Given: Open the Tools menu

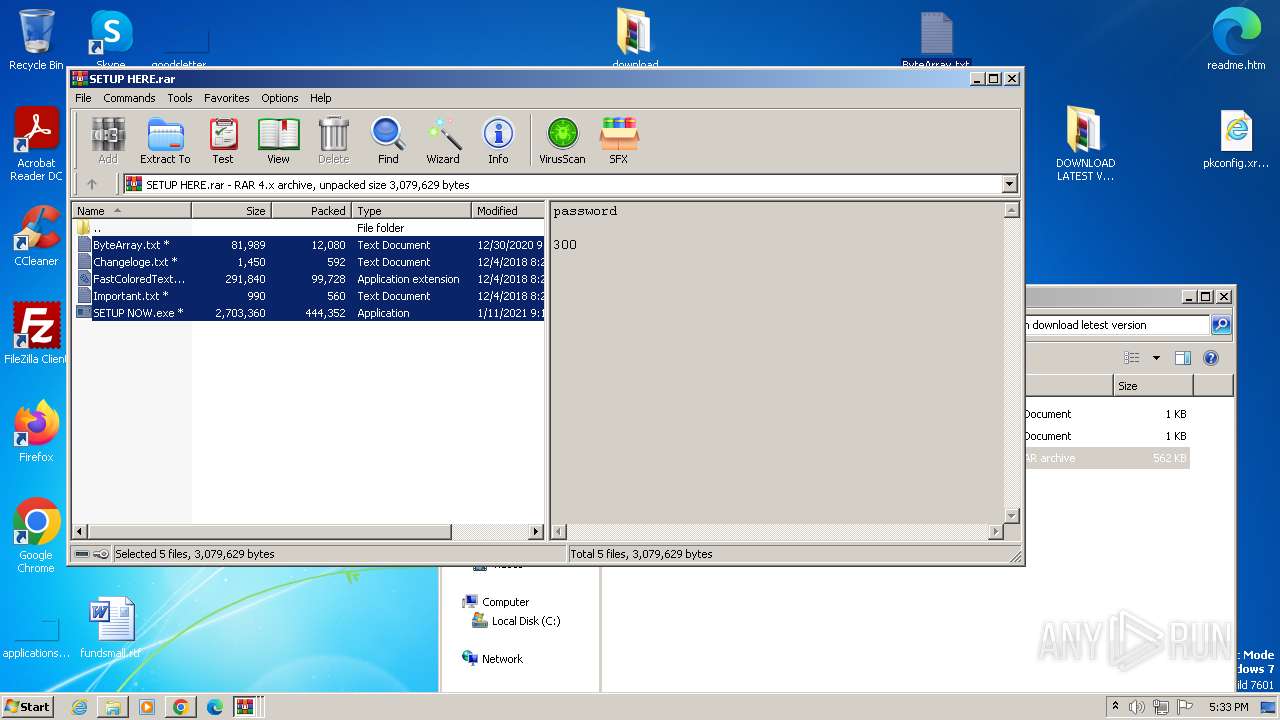Looking at the screenshot, I should pos(180,98).
